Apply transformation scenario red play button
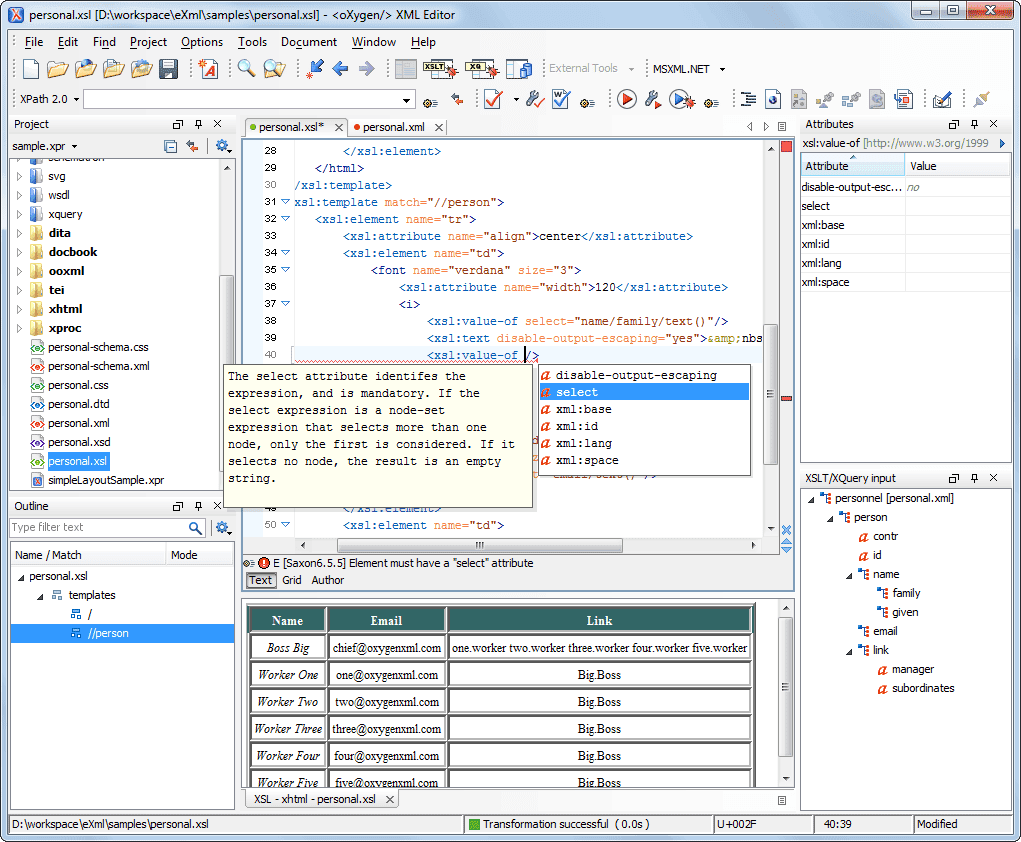1021x842 pixels. tap(626, 100)
